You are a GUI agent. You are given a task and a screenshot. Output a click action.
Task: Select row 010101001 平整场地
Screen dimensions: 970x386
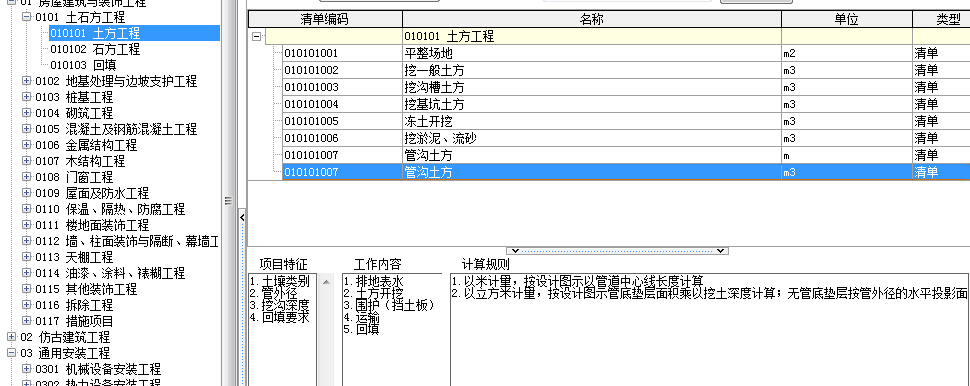point(626,53)
